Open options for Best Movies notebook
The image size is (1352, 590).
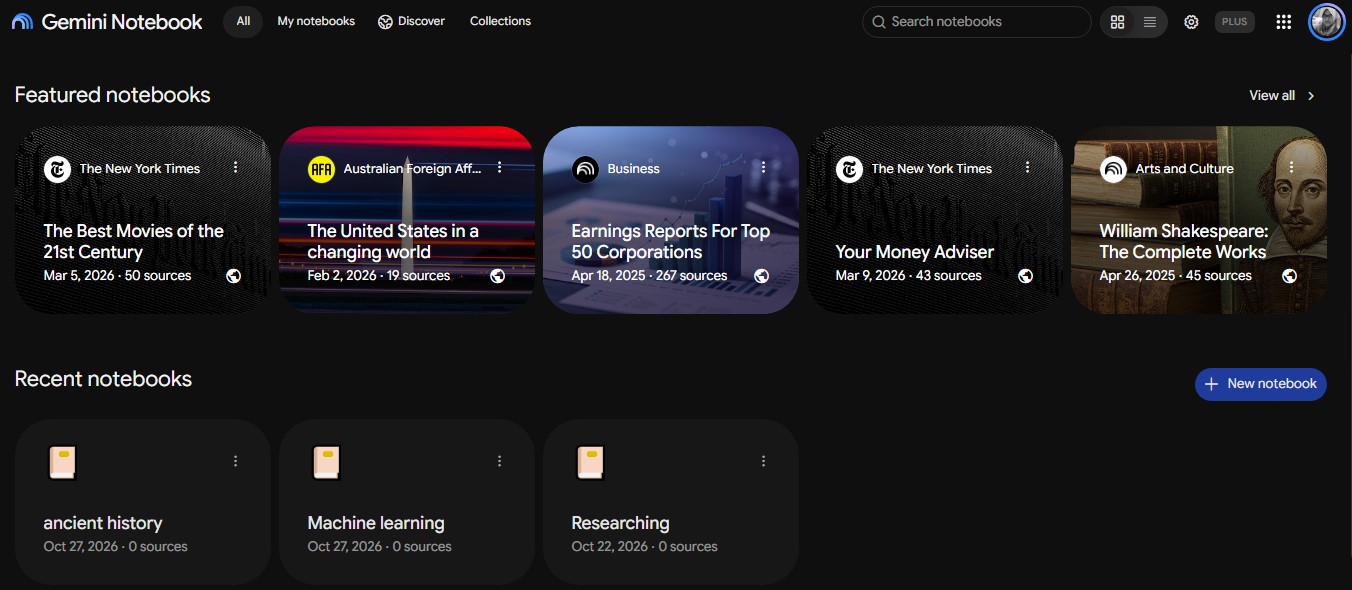(236, 167)
